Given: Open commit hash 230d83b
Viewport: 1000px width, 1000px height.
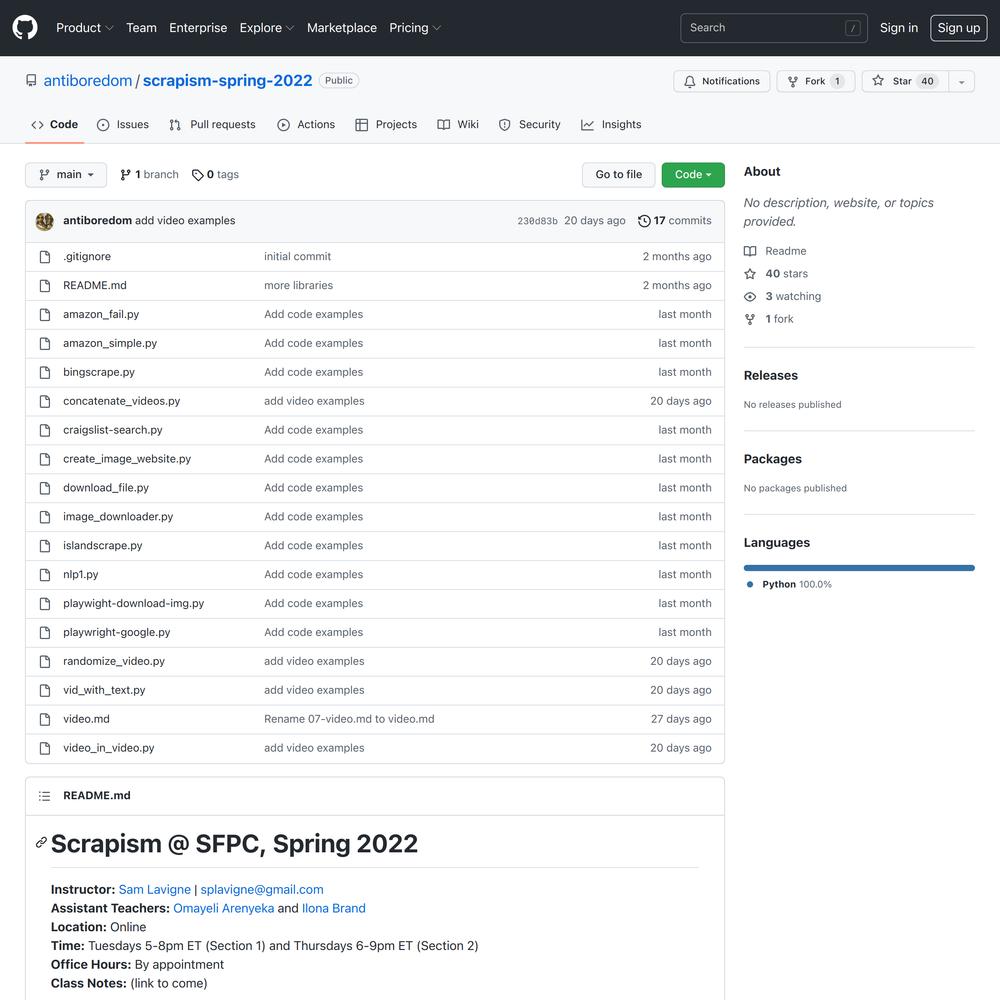Looking at the screenshot, I should point(537,221).
